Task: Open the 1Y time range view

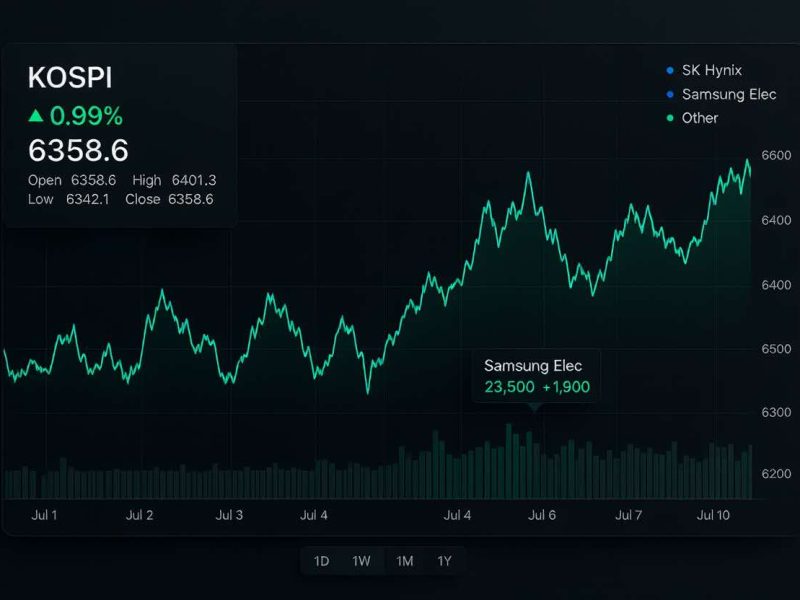Action: click(x=444, y=561)
